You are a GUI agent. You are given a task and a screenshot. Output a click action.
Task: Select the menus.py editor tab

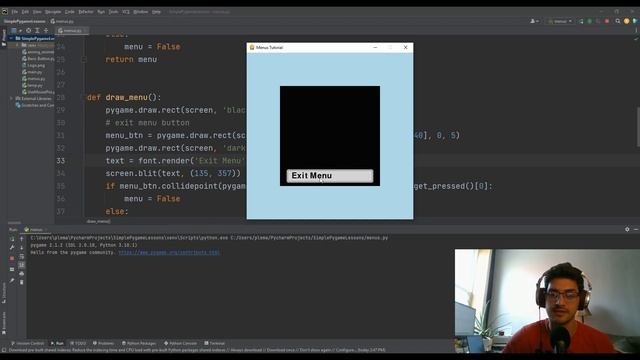click(x=72, y=31)
